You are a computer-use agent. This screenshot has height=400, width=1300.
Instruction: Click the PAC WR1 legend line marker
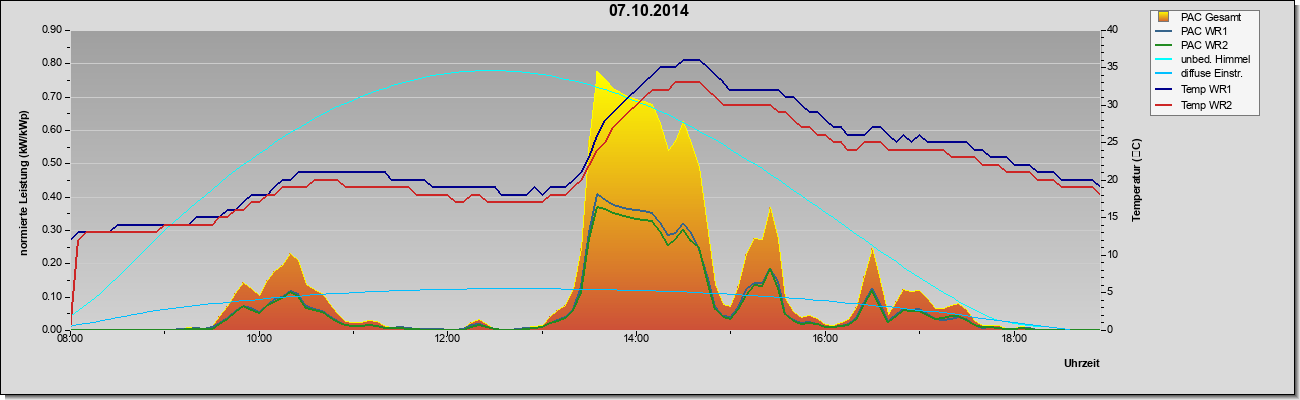[1163, 31]
